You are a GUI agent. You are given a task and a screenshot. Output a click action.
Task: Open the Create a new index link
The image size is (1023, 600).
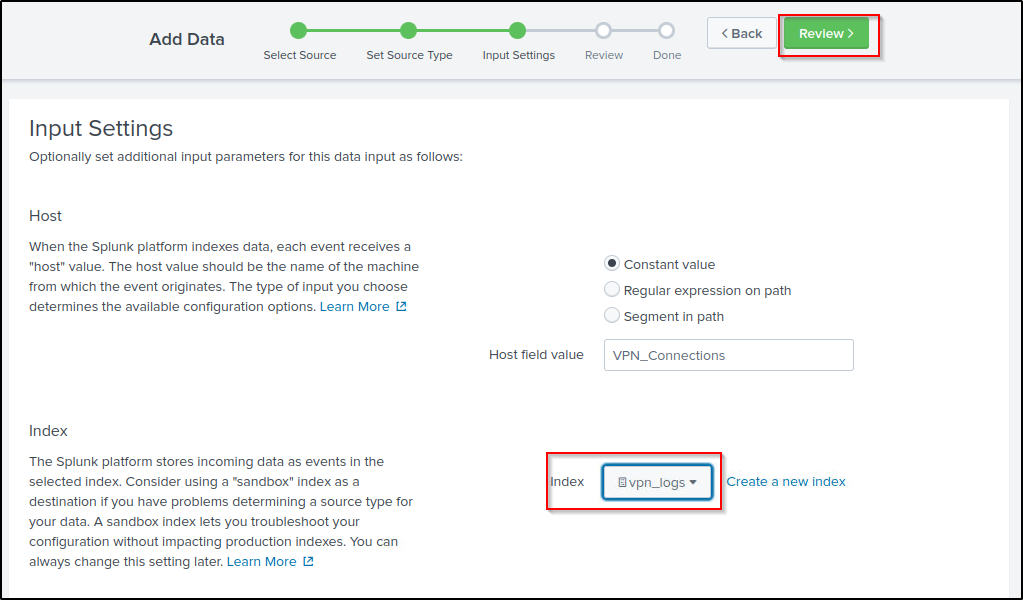tap(785, 482)
